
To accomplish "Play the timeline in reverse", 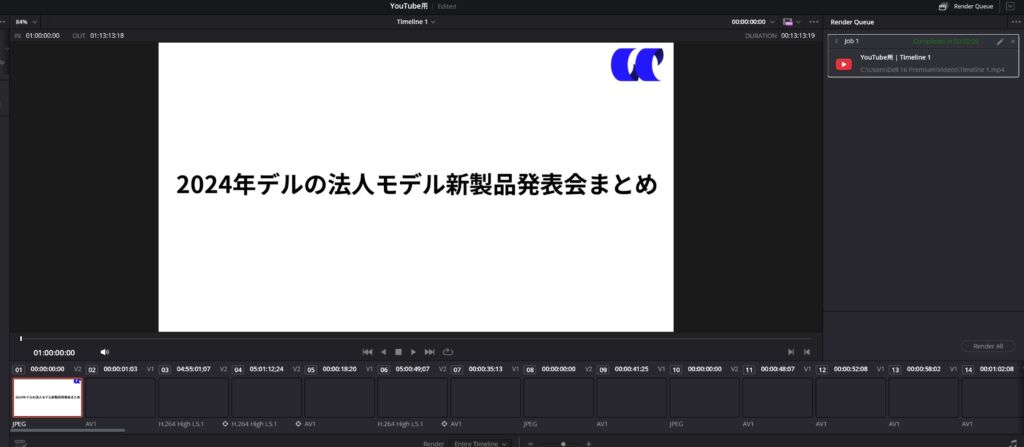I will pos(383,352).
